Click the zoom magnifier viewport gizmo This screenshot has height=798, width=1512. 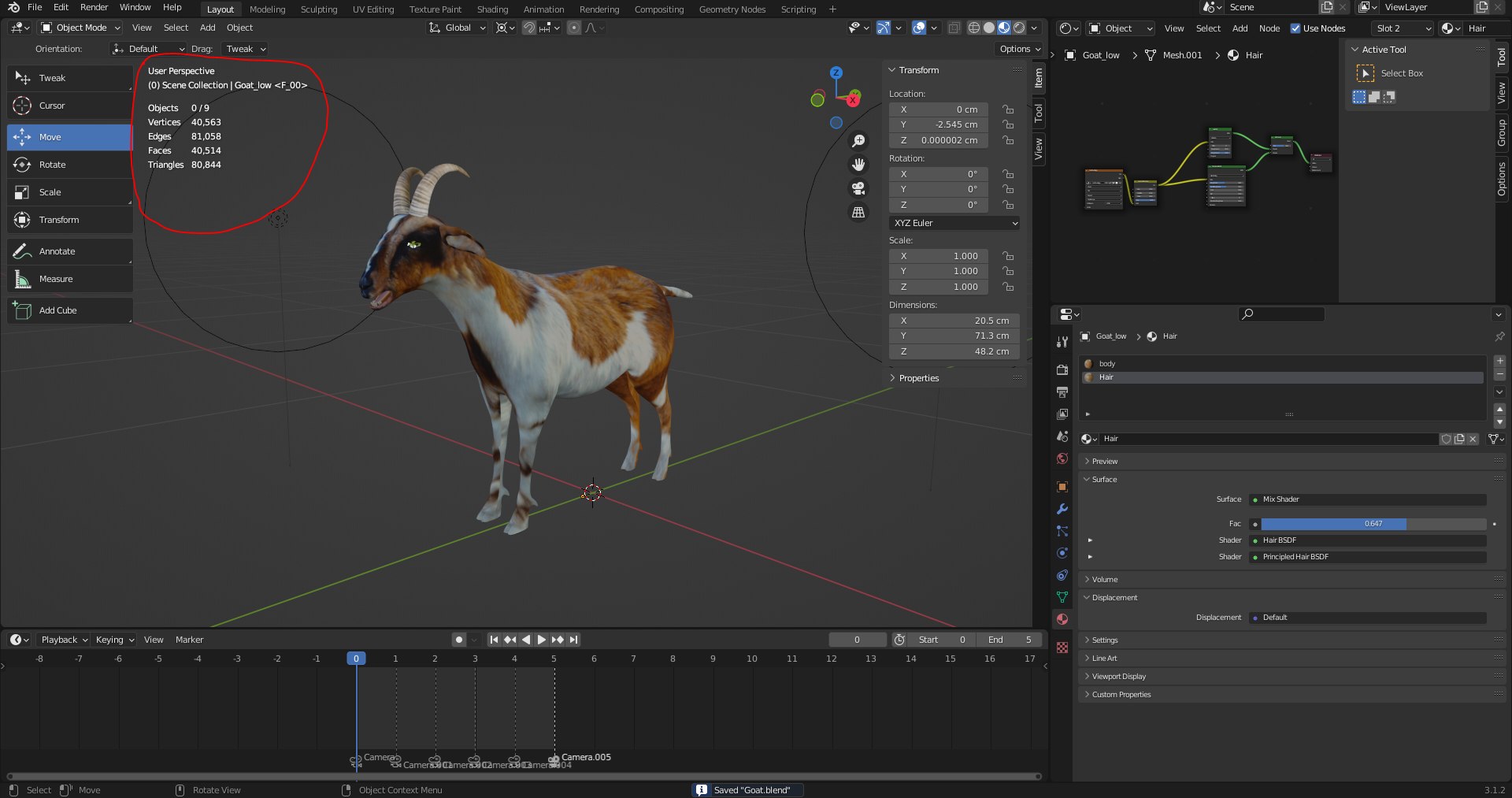858,141
